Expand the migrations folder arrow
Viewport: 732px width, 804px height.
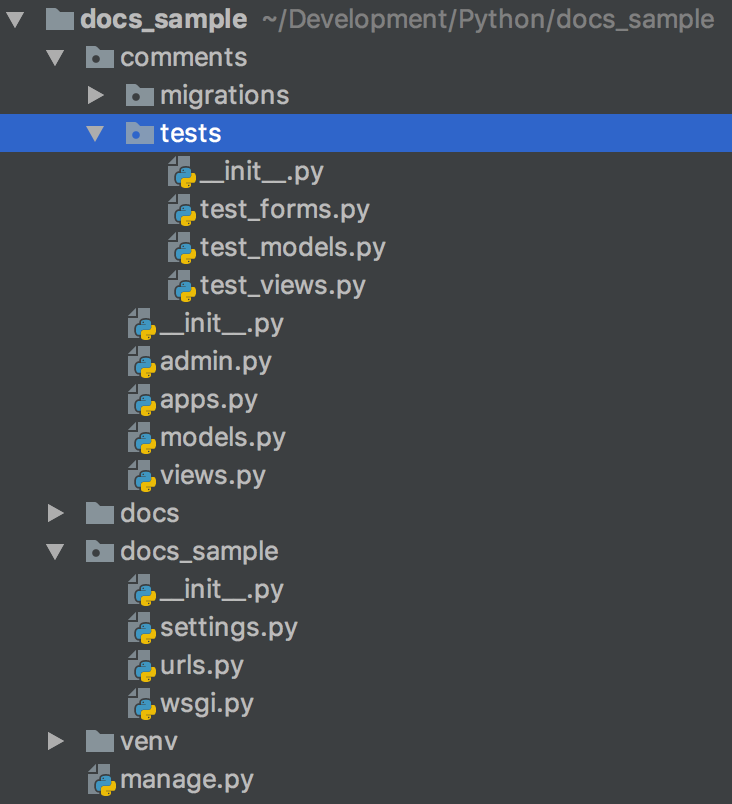(x=96, y=95)
